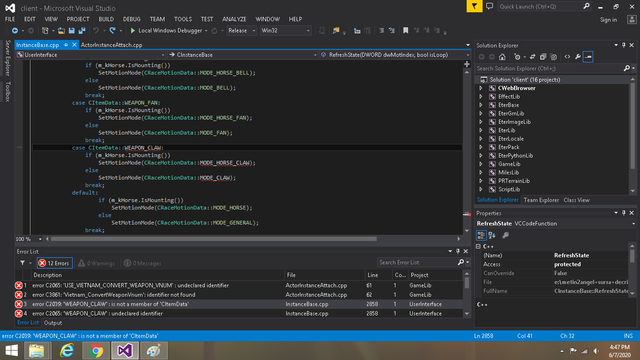Click the New Project toolbar icon

(45, 31)
